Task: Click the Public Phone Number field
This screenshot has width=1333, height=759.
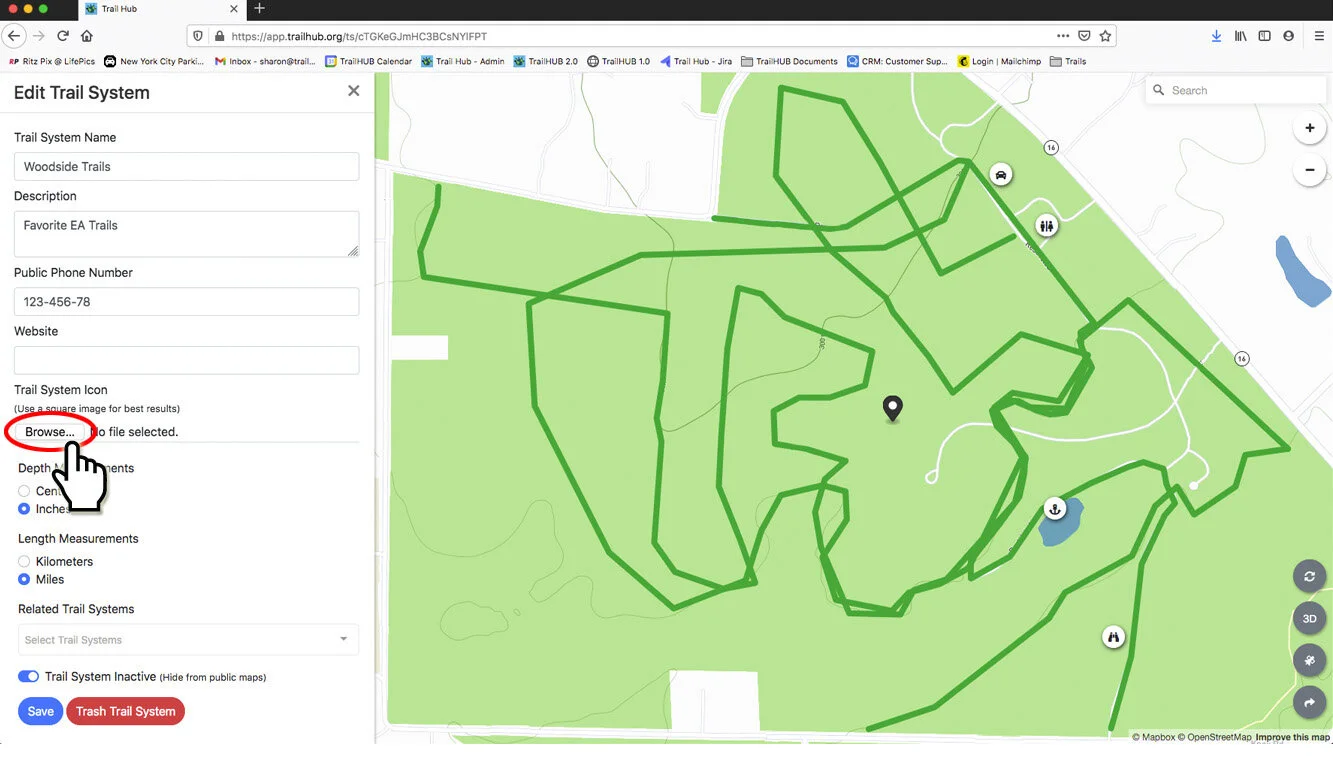Action: pos(186,302)
